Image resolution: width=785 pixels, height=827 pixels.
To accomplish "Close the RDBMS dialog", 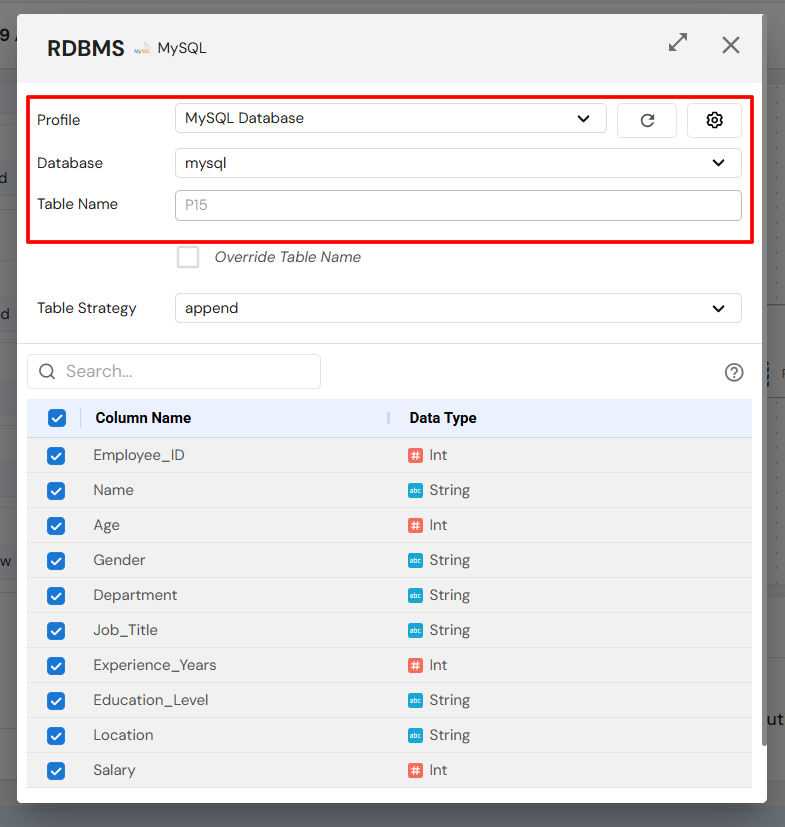I will [x=731, y=45].
